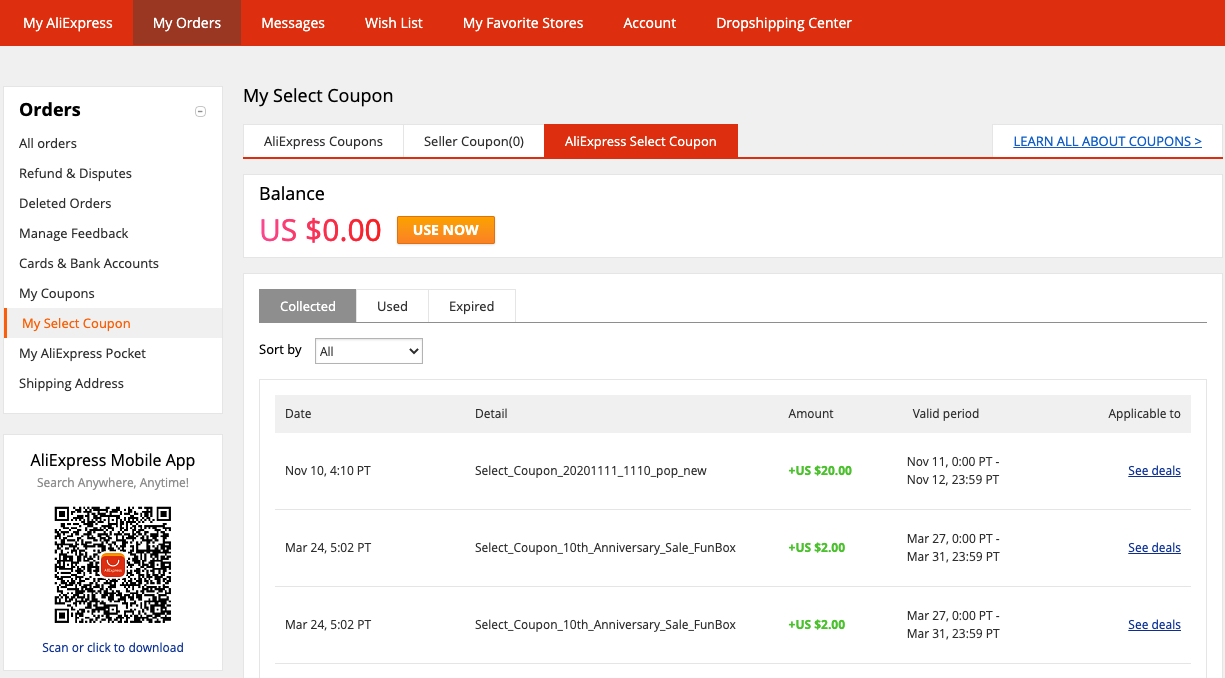Switch to Seller Coupon(0) tab

[474, 141]
